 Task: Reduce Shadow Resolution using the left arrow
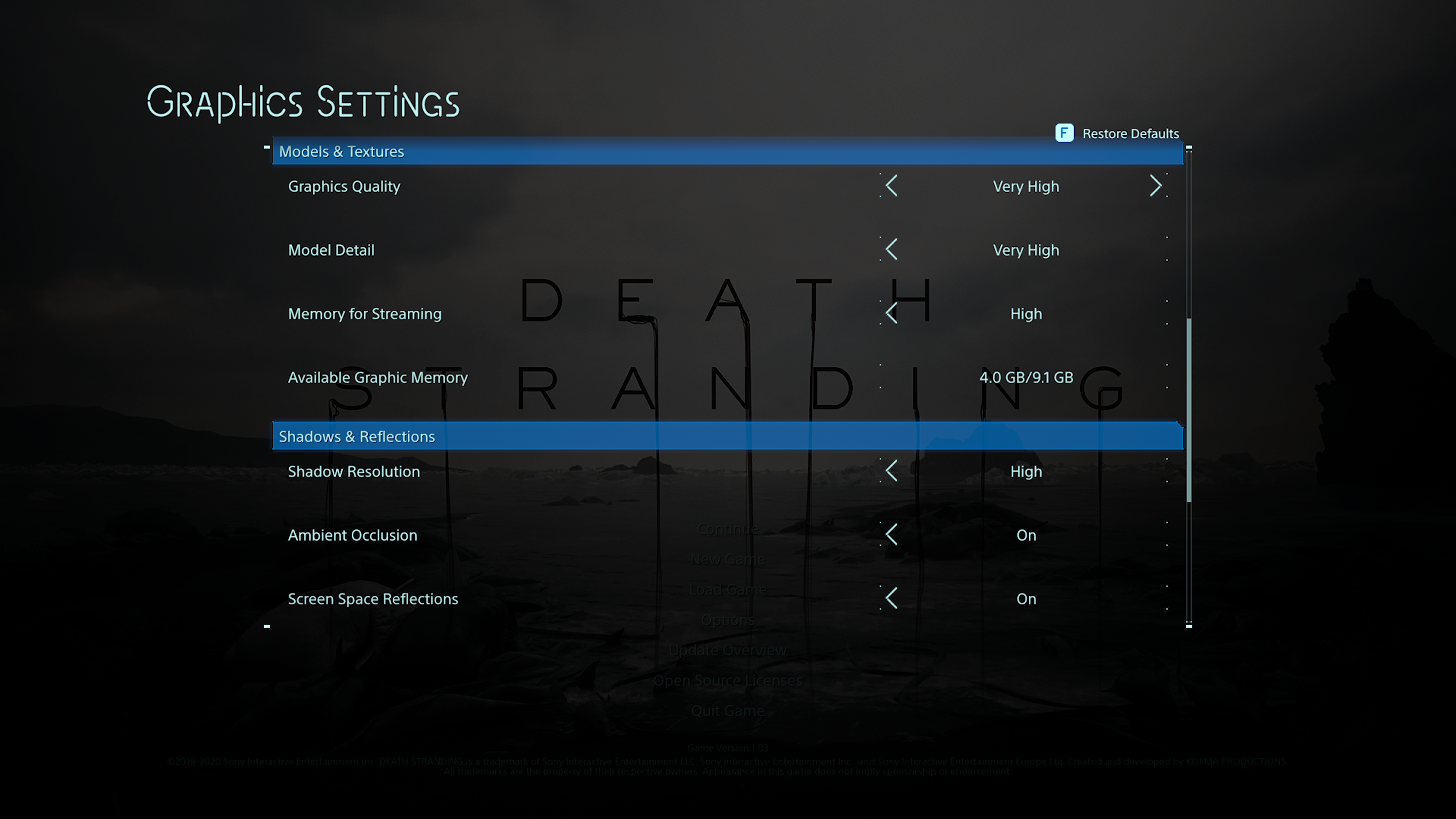click(x=891, y=471)
